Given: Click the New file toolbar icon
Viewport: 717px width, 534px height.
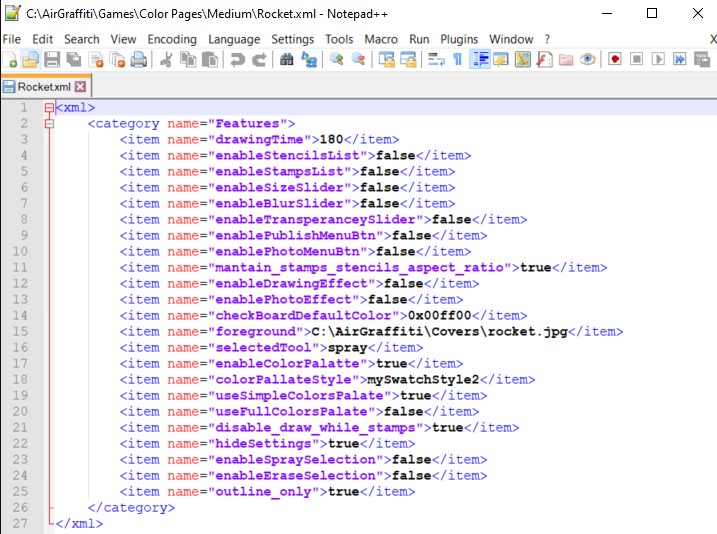Looking at the screenshot, I should point(10,59).
